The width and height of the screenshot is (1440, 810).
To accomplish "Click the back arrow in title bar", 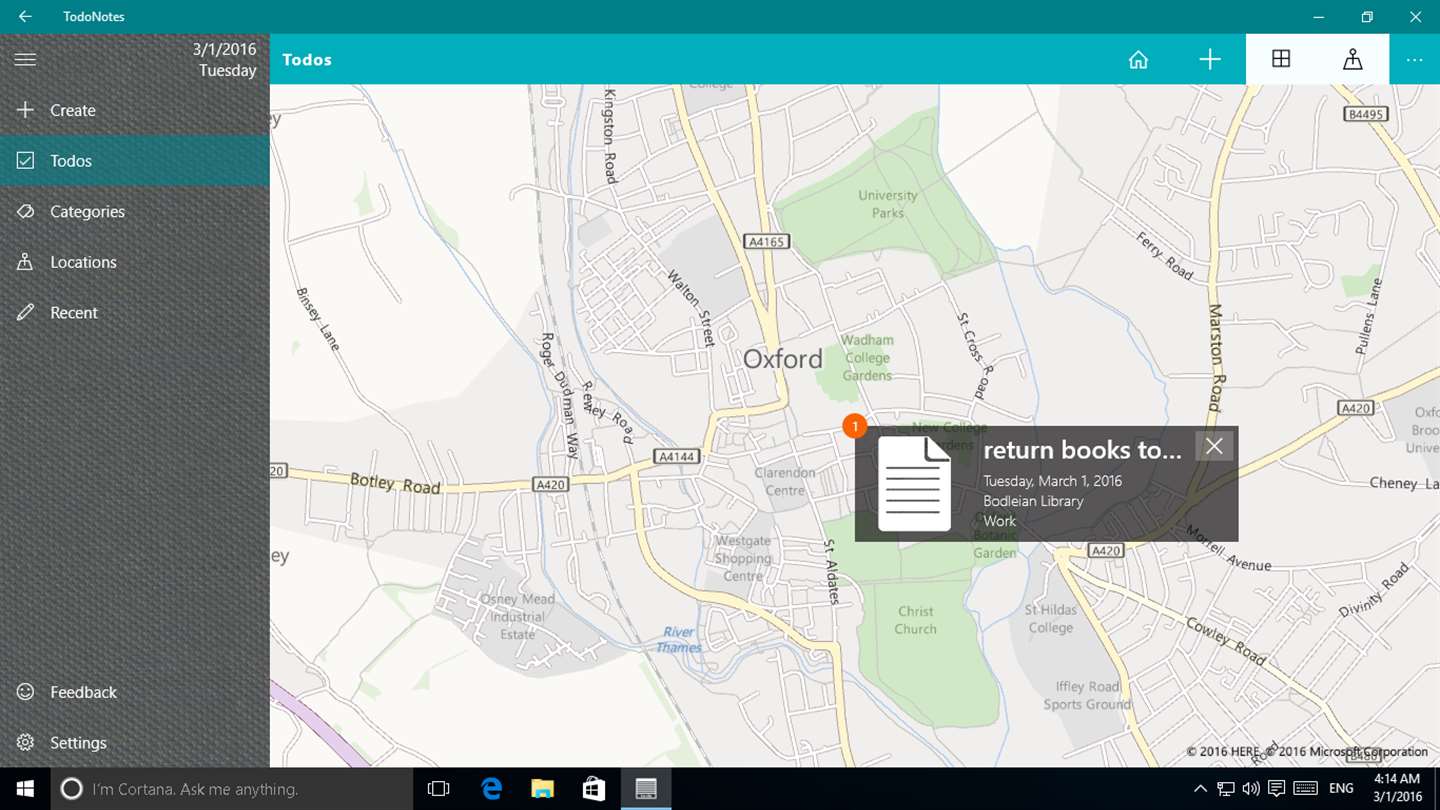I will coord(25,17).
